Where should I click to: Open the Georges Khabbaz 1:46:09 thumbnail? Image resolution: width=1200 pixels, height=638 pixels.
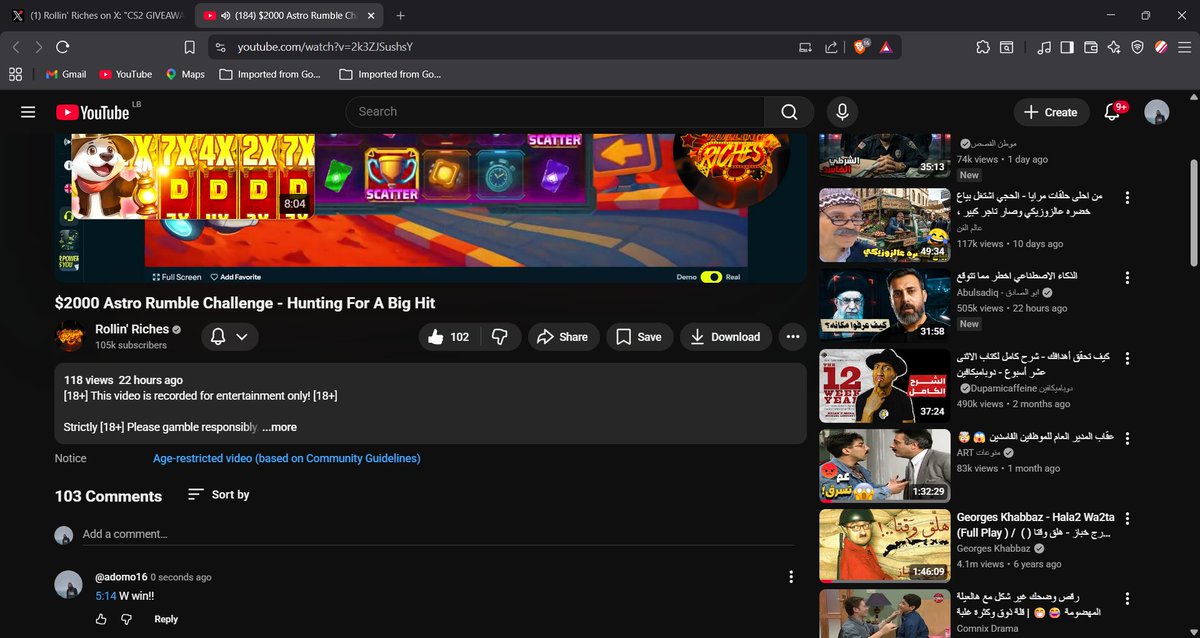pos(885,546)
